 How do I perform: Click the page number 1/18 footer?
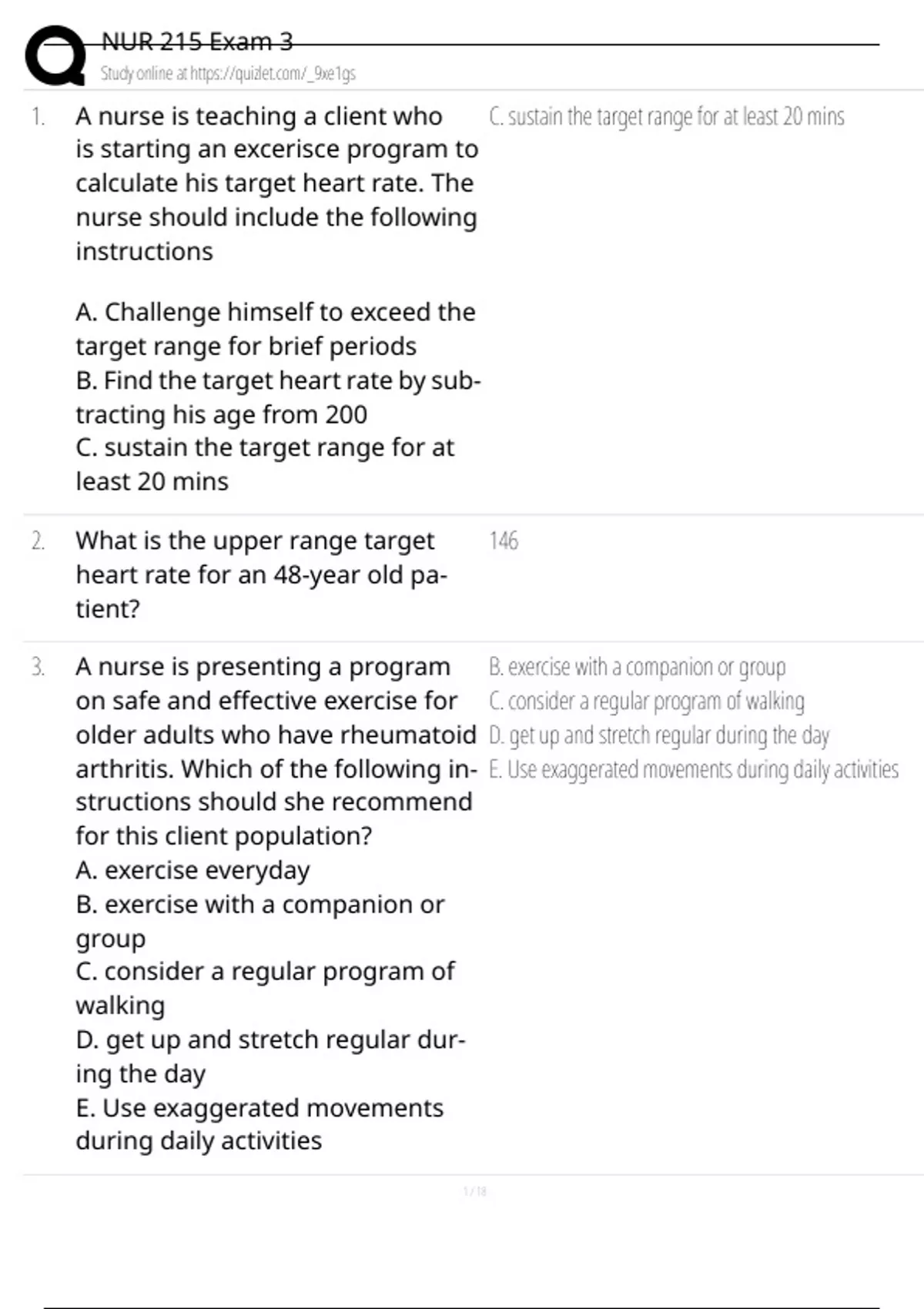point(475,1192)
